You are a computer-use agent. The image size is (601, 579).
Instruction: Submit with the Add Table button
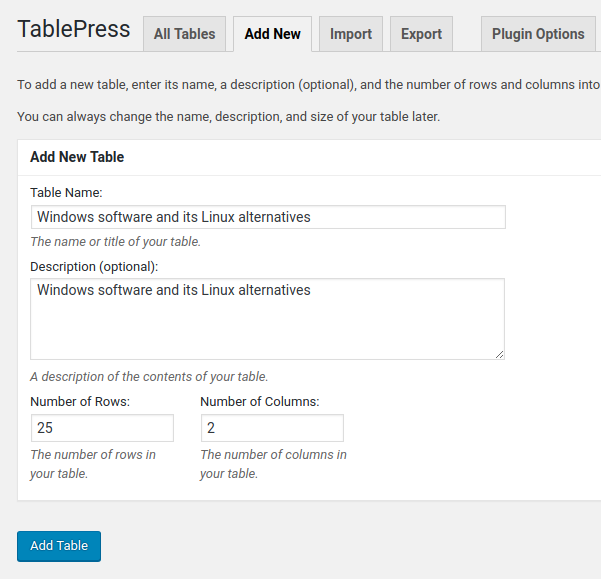[x=59, y=546]
